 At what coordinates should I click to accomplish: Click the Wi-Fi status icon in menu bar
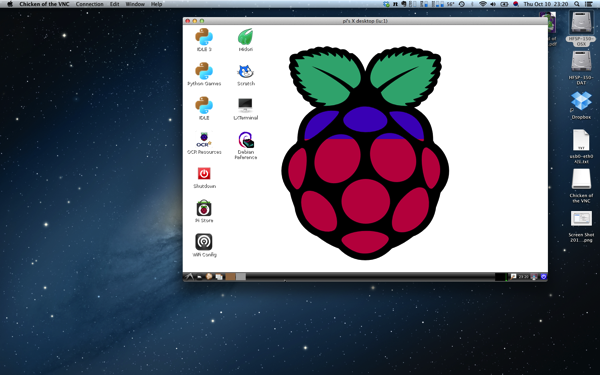pyautogui.click(x=483, y=4)
